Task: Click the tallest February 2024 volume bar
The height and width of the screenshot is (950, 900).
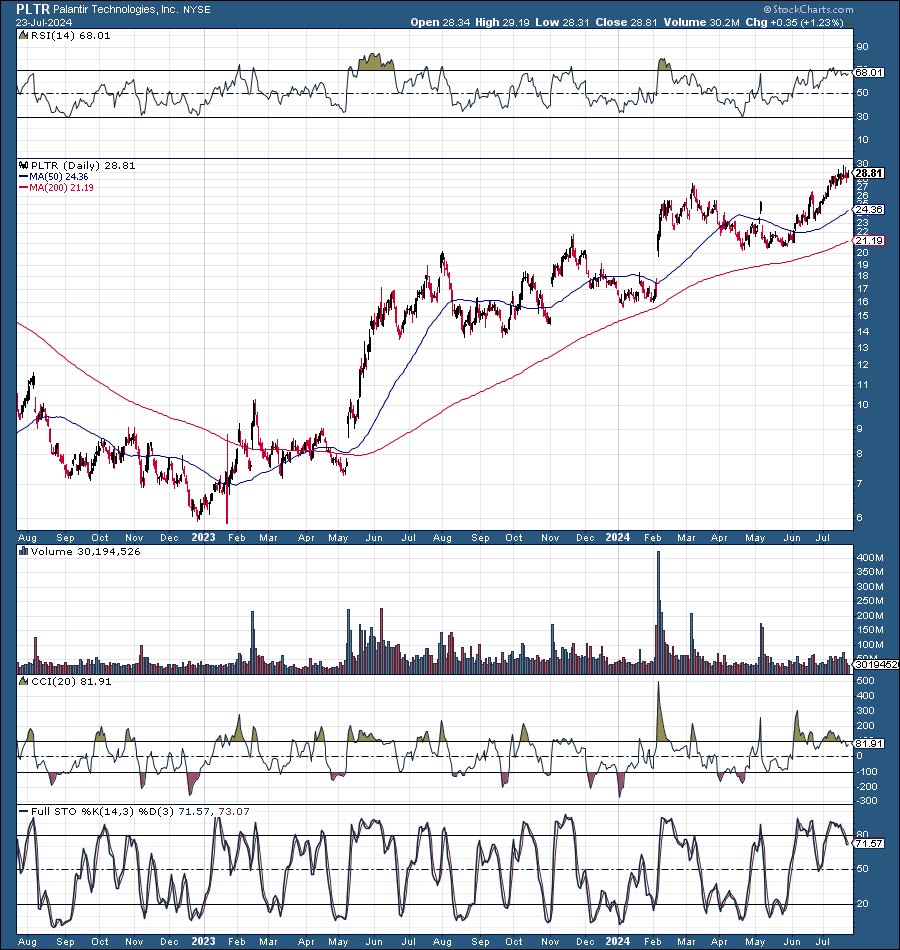Action: [x=659, y=612]
